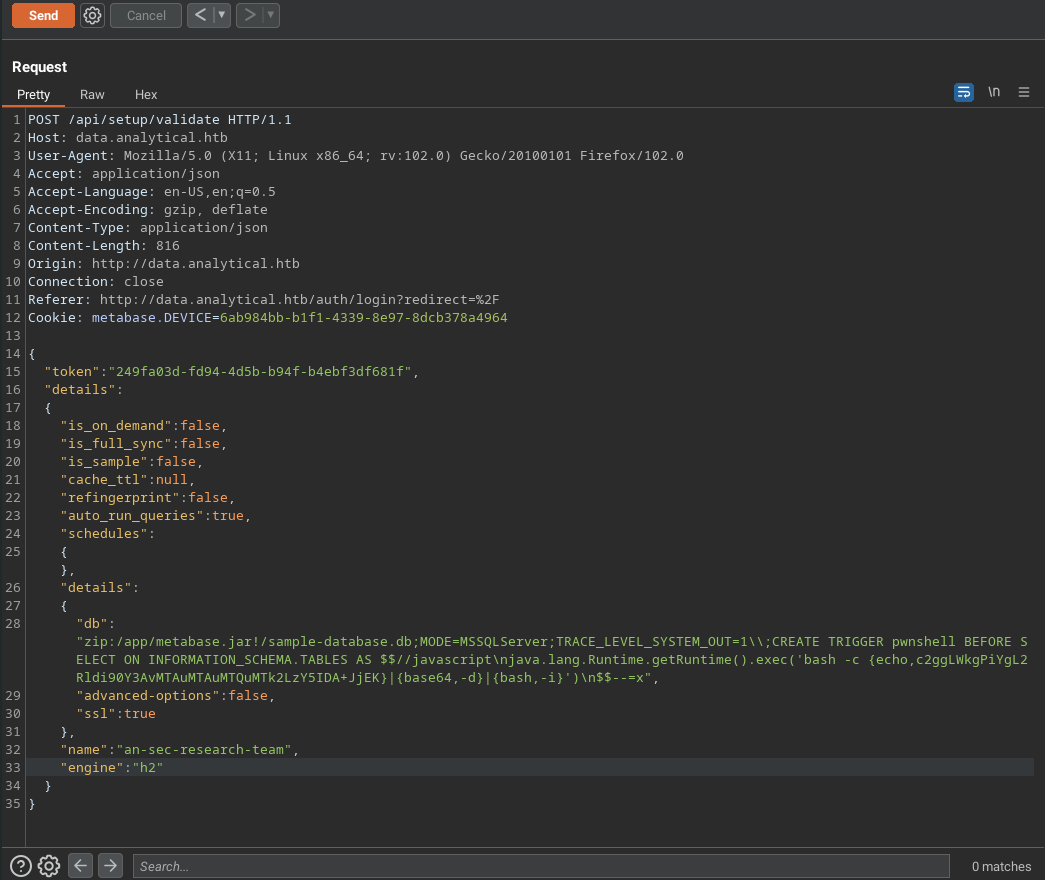Open search settings gear icon

click(49, 866)
